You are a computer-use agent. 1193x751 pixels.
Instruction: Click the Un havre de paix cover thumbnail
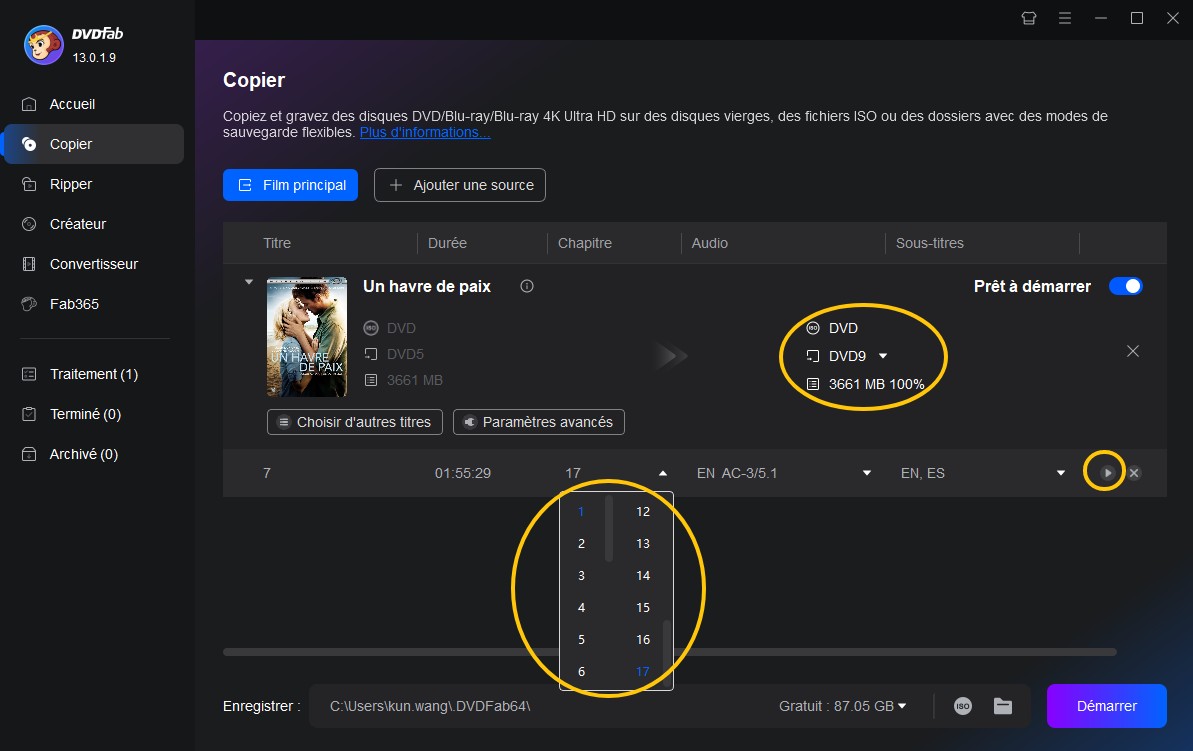pos(307,336)
